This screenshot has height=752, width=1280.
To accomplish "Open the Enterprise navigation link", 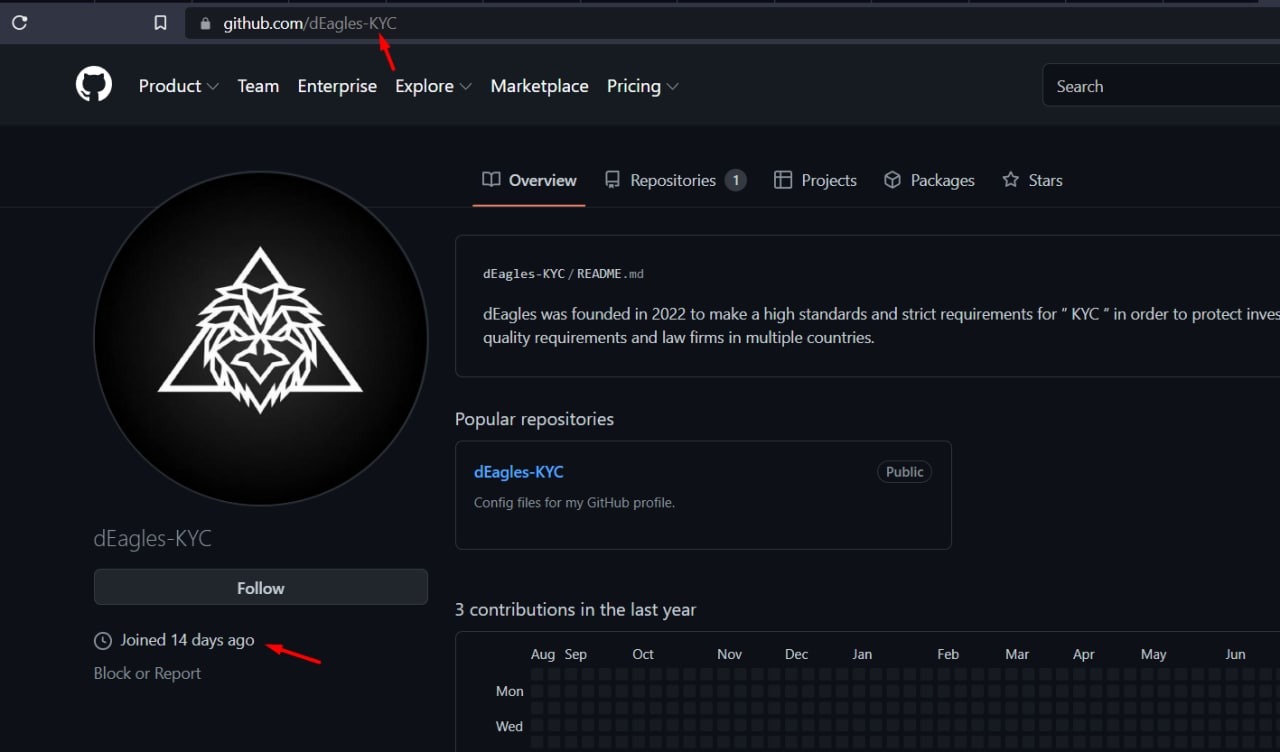I will pos(337,86).
